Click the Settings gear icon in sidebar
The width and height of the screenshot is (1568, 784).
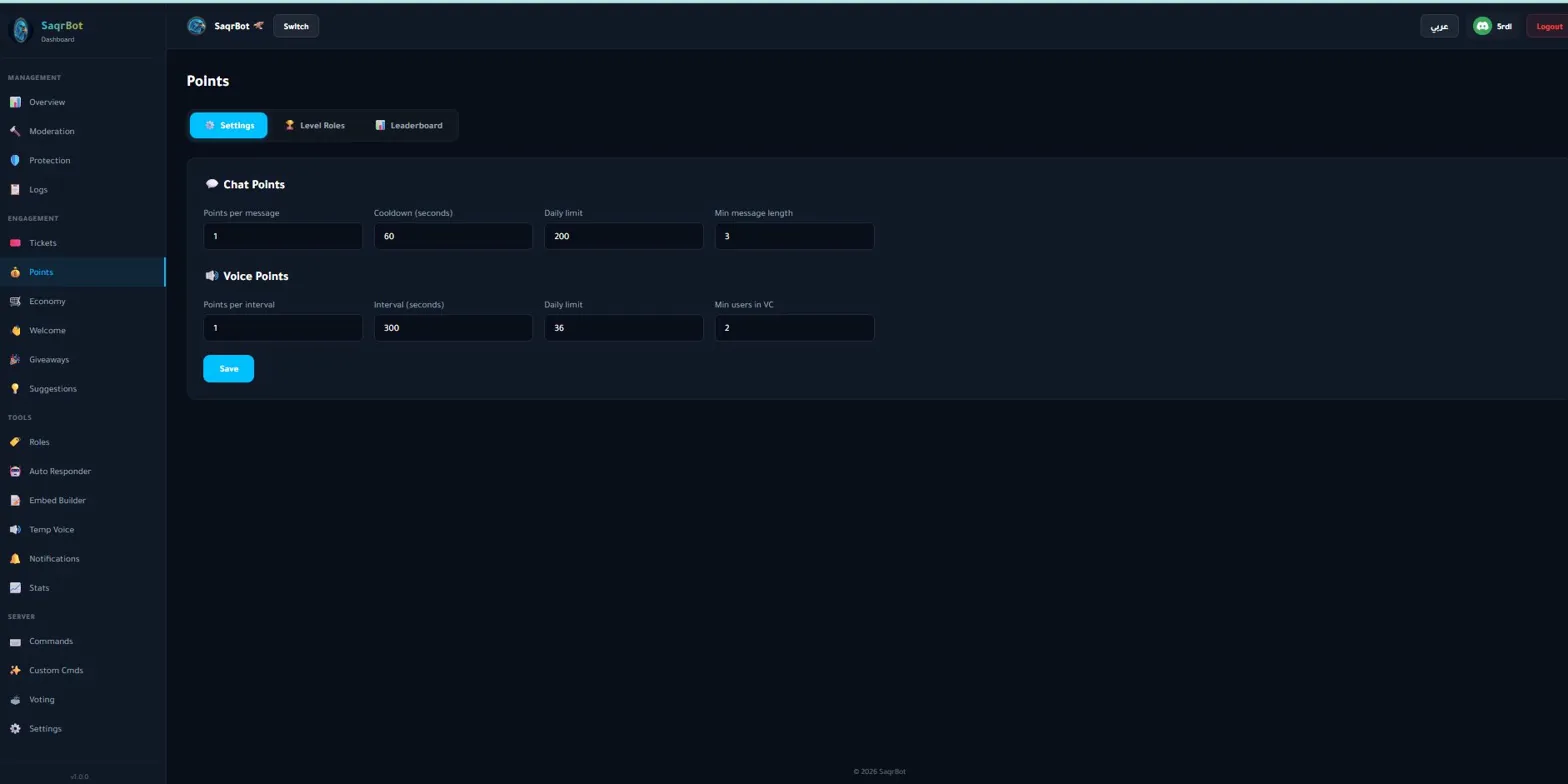(x=15, y=728)
